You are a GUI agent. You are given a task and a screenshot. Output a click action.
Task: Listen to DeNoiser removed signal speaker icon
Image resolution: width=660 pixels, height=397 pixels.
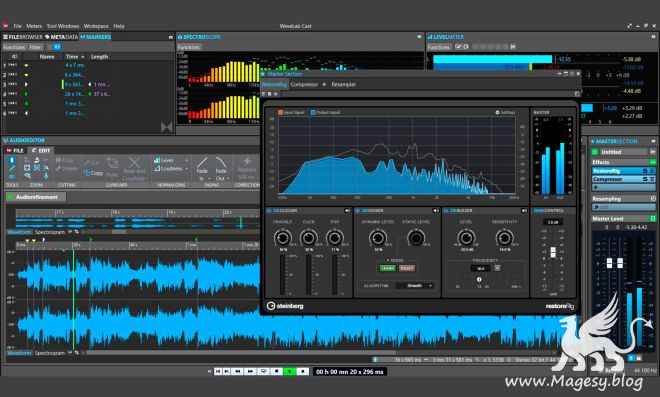tap(436, 210)
